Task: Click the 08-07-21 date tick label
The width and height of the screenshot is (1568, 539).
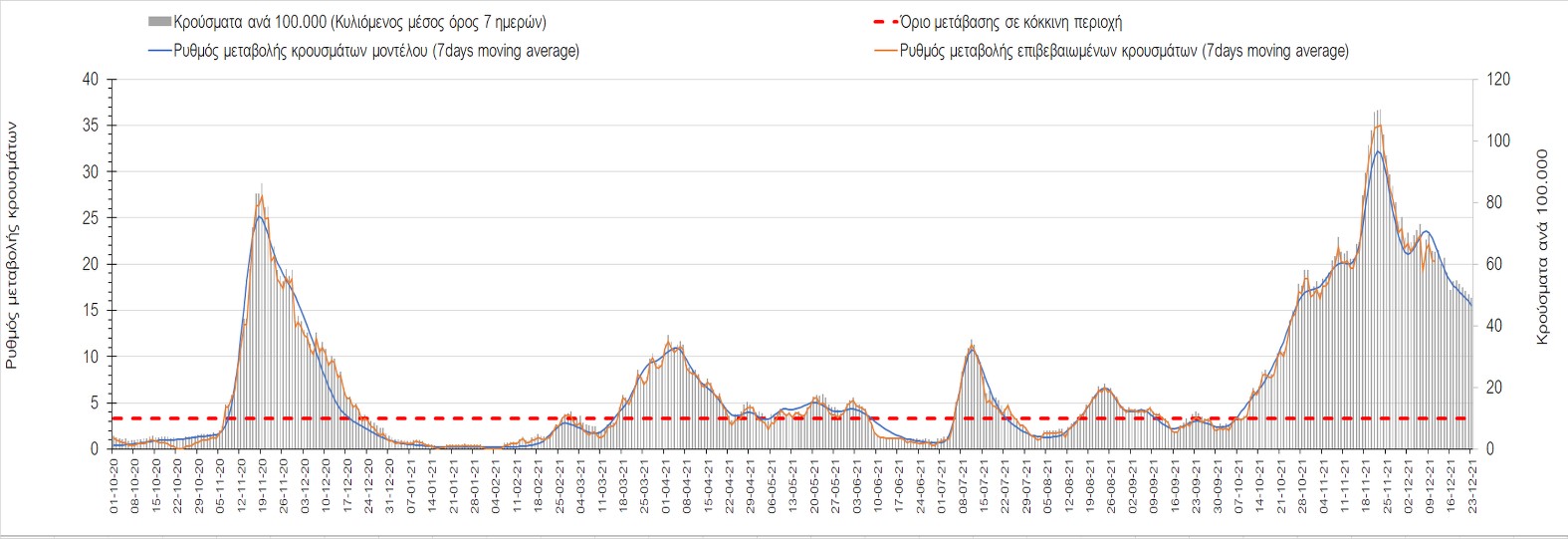Action: coord(964,486)
